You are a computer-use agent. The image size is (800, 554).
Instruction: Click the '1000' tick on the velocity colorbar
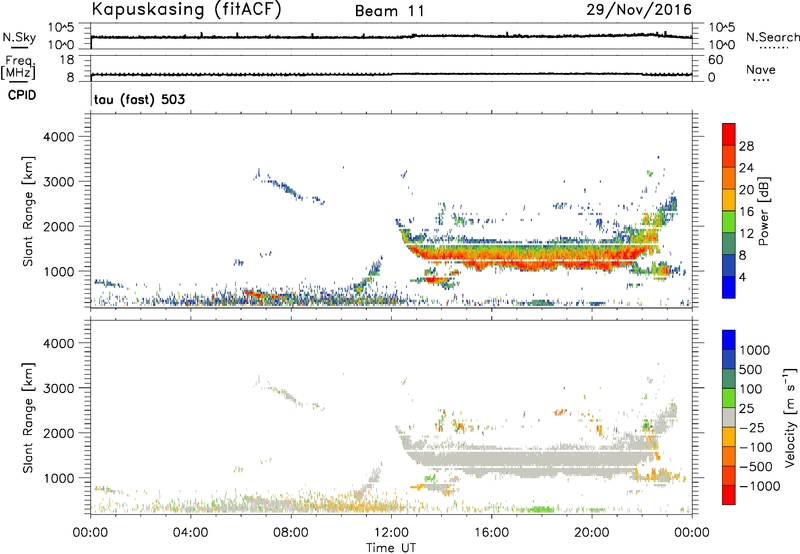click(x=754, y=350)
